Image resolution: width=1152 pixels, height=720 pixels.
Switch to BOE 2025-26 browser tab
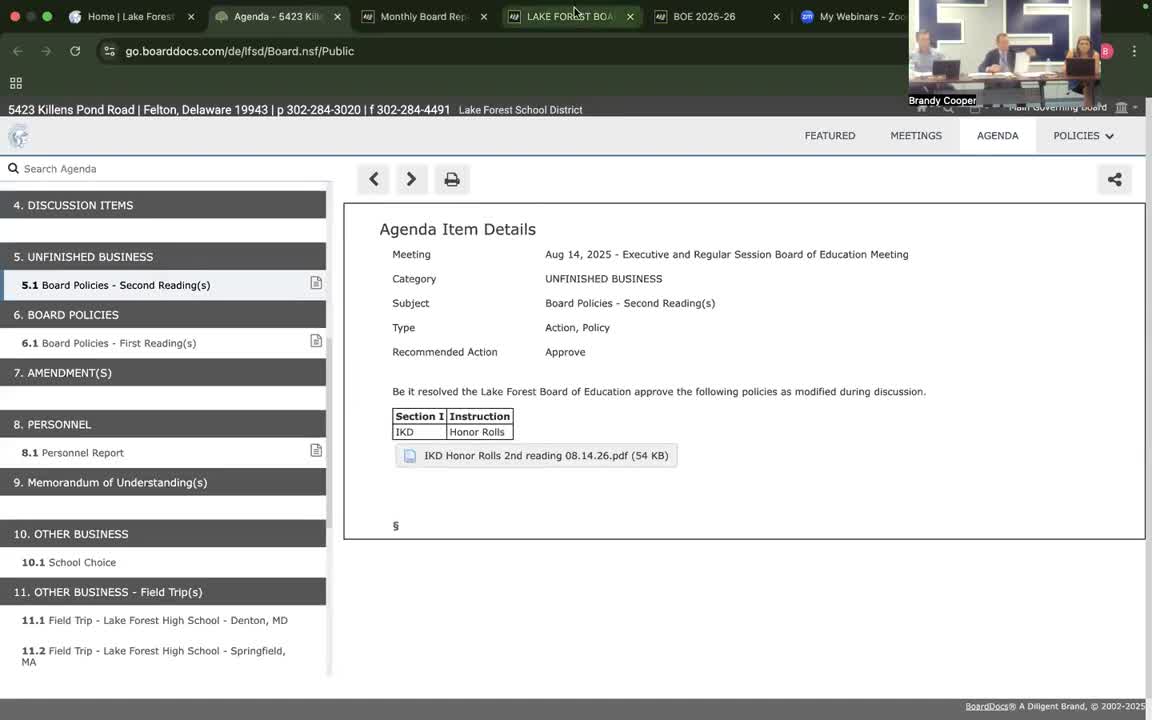coord(704,17)
